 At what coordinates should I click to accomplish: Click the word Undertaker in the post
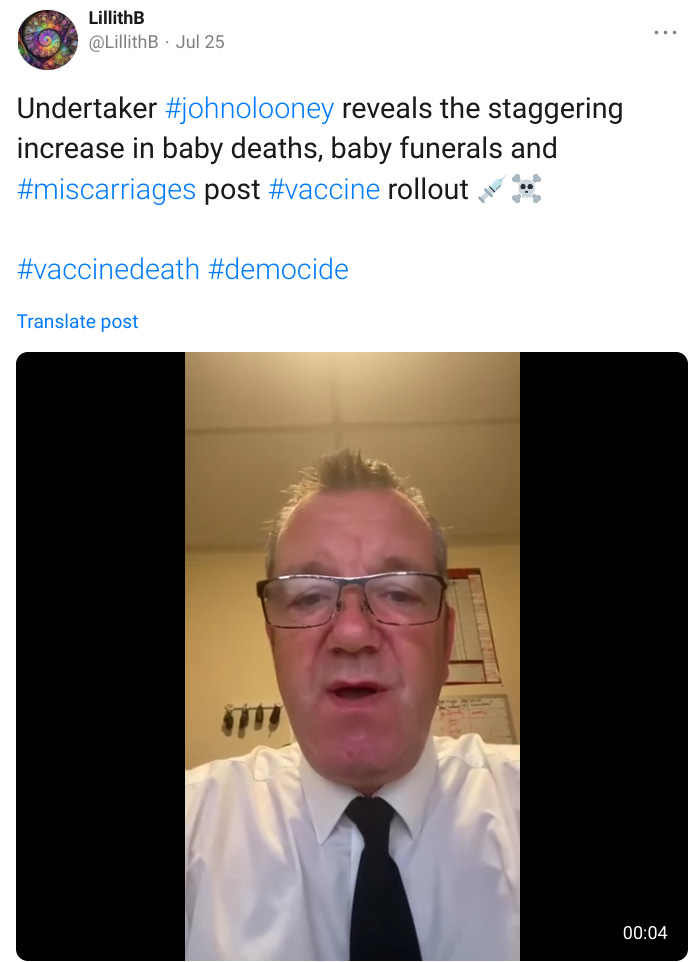coord(87,109)
